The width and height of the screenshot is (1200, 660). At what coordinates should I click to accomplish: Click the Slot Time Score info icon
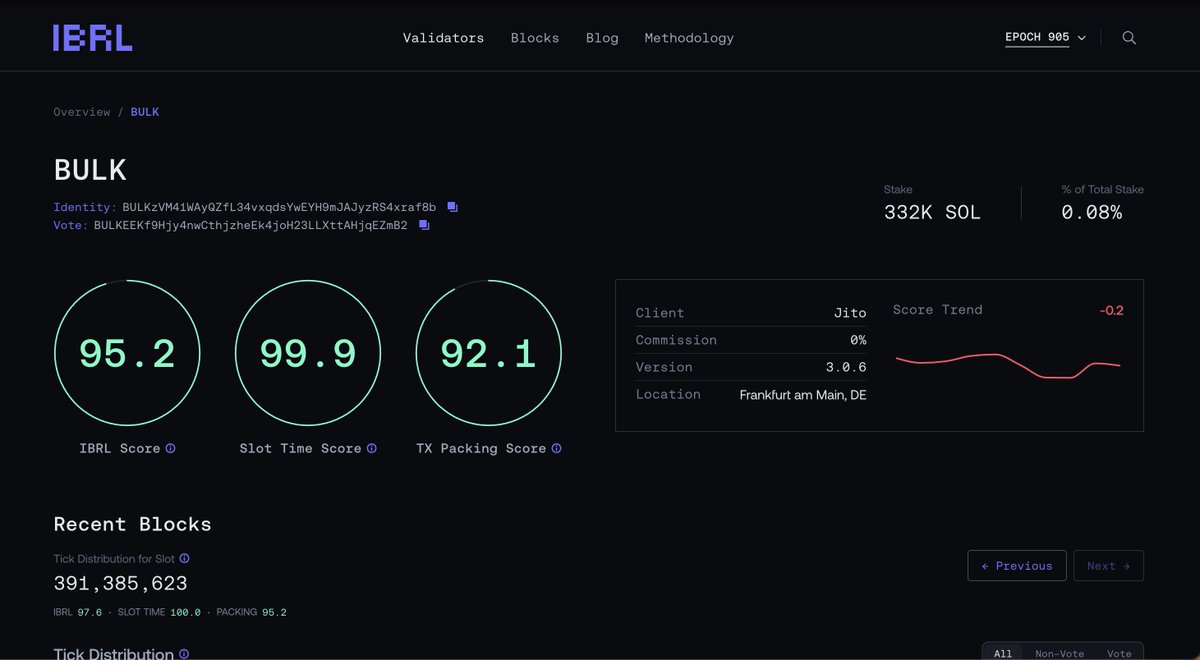coord(374,448)
